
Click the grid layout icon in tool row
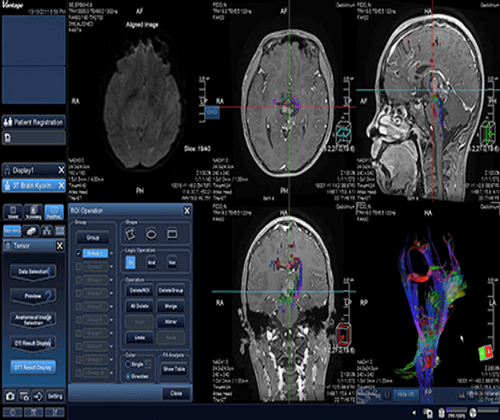tap(60, 231)
